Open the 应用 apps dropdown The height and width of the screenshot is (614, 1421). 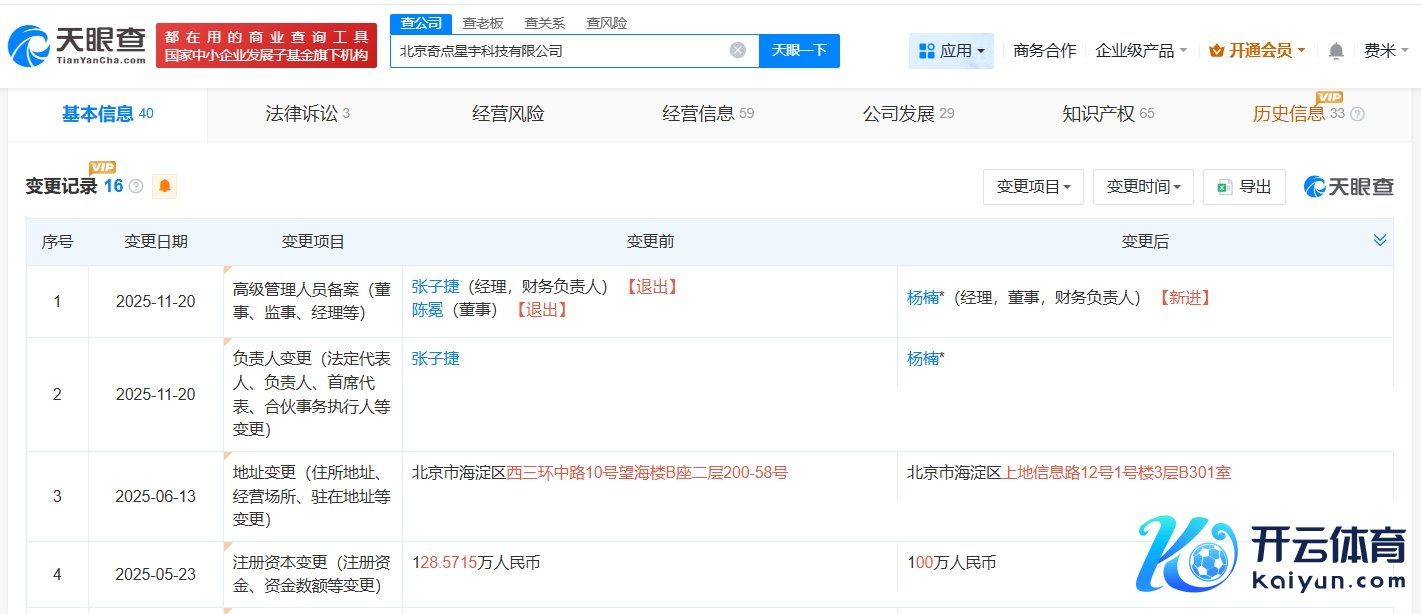[x=951, y=51]
